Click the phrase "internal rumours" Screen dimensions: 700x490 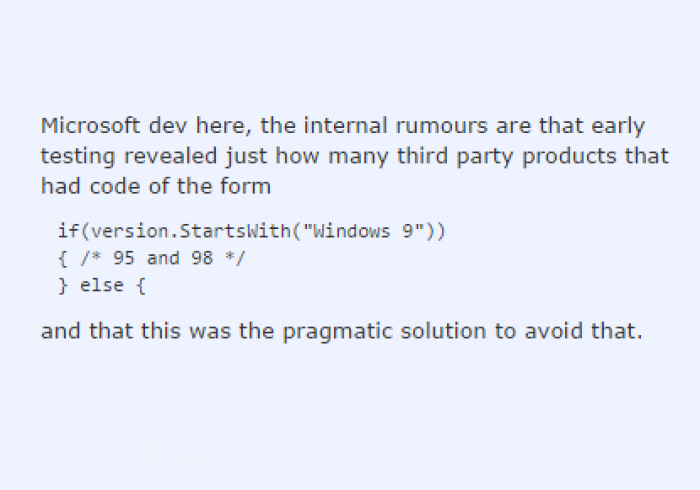(396, 125)
